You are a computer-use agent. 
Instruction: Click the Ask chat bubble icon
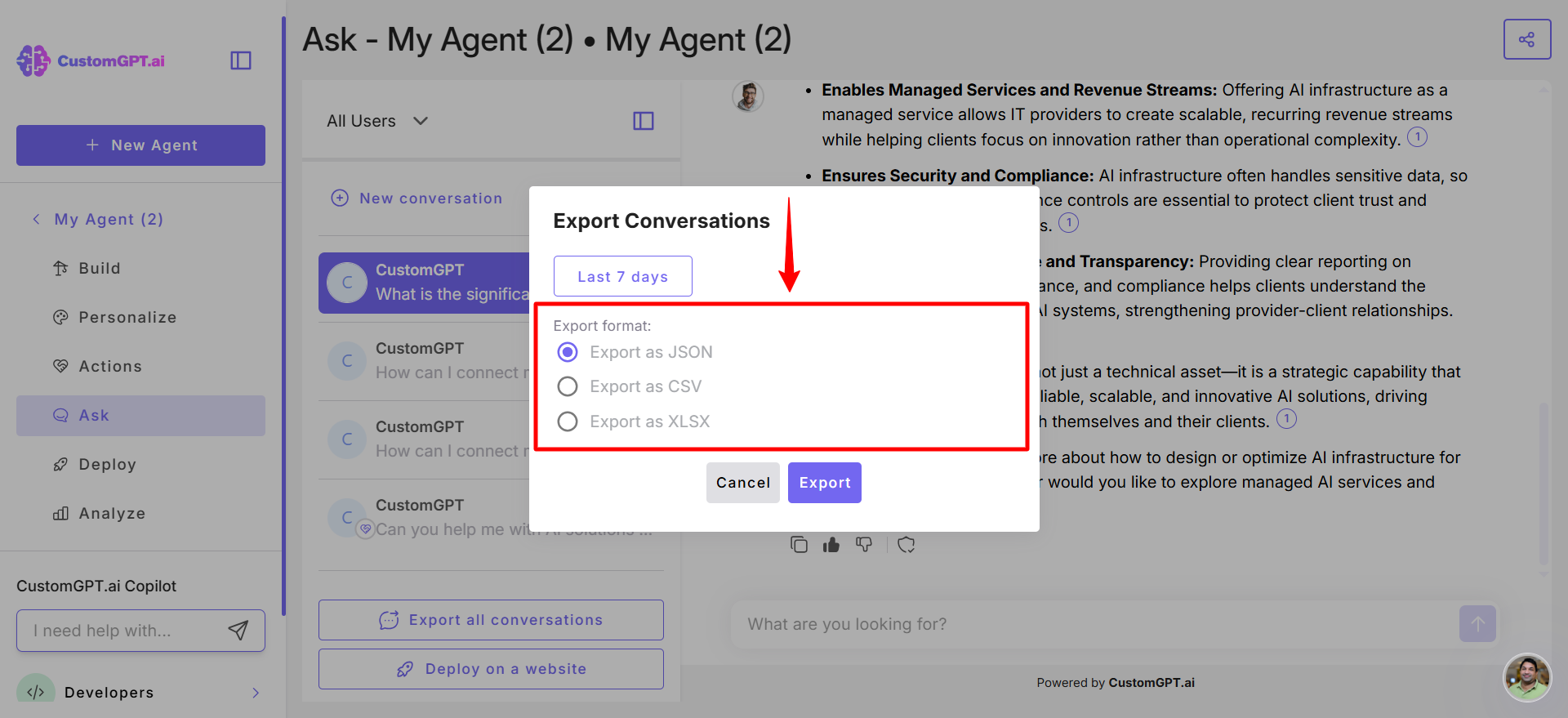coord(60,415)
